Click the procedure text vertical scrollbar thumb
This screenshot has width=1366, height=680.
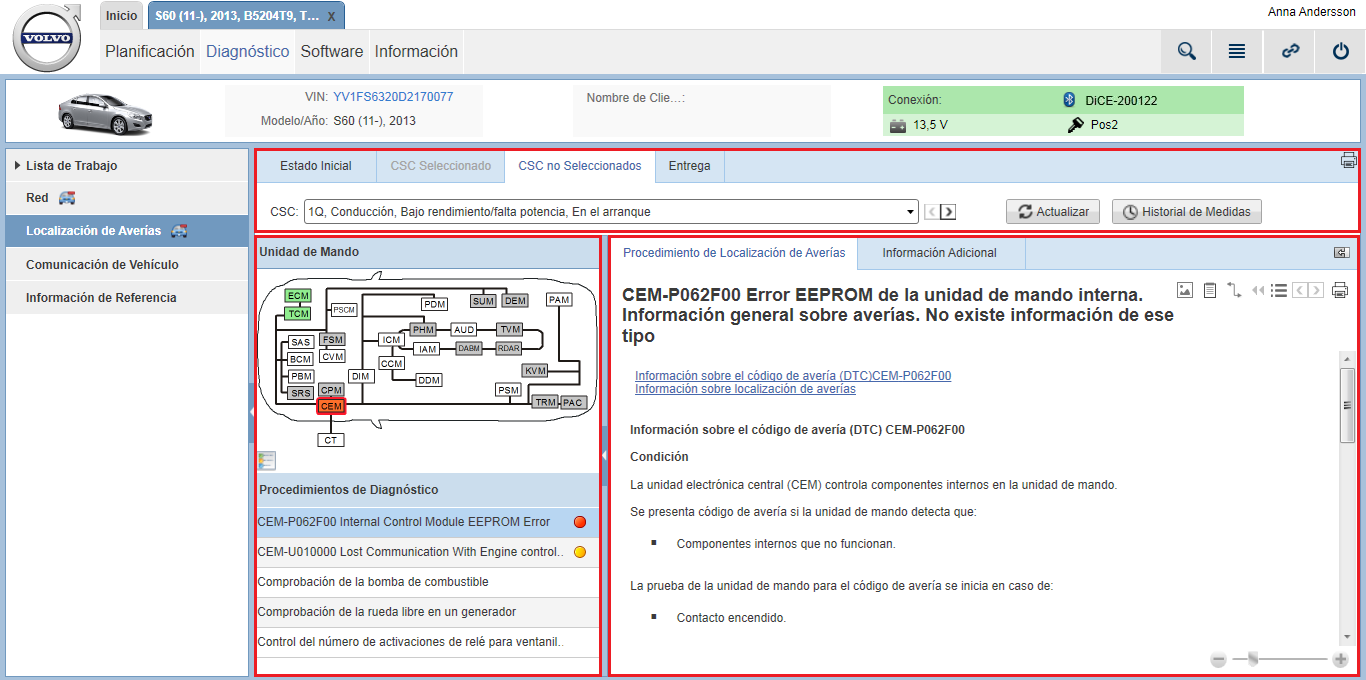tap(1347, 405)
